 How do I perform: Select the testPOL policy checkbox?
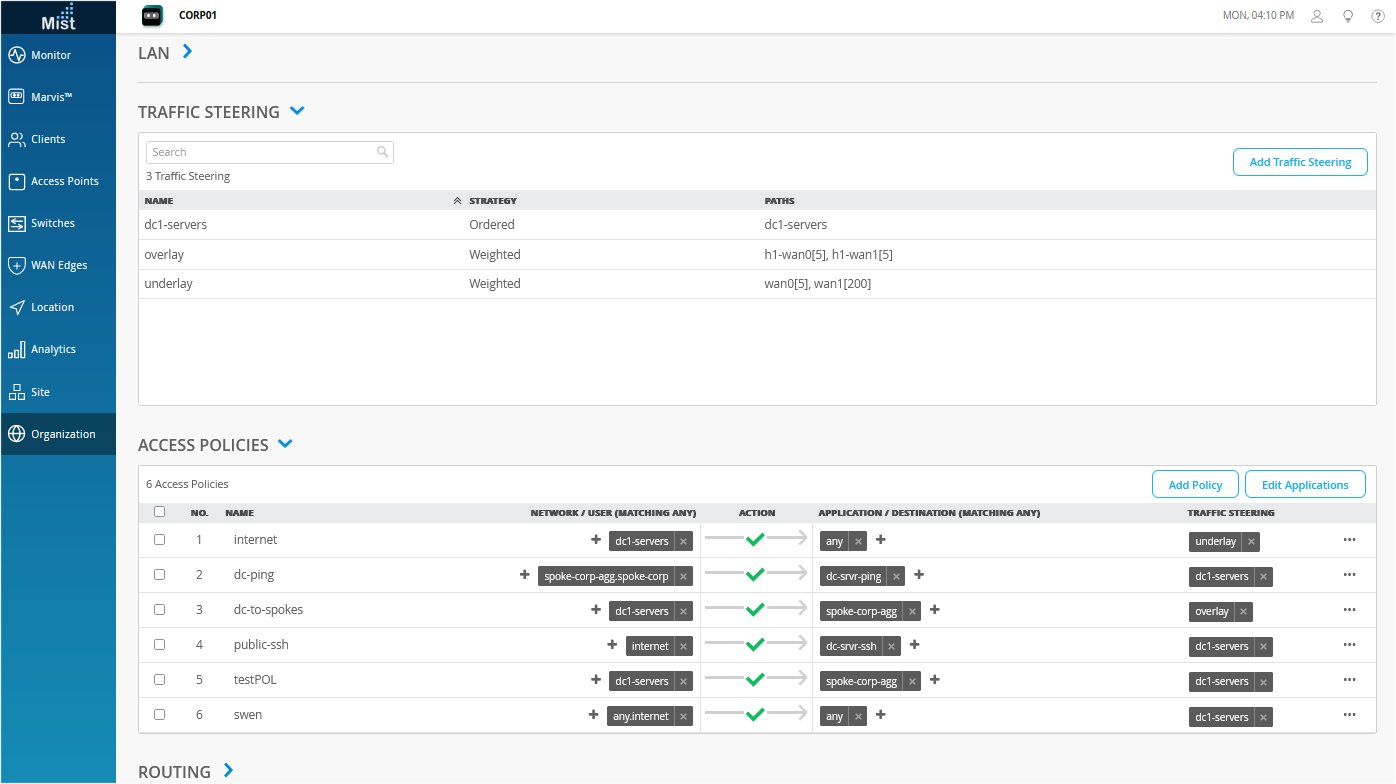pos(159,680)
